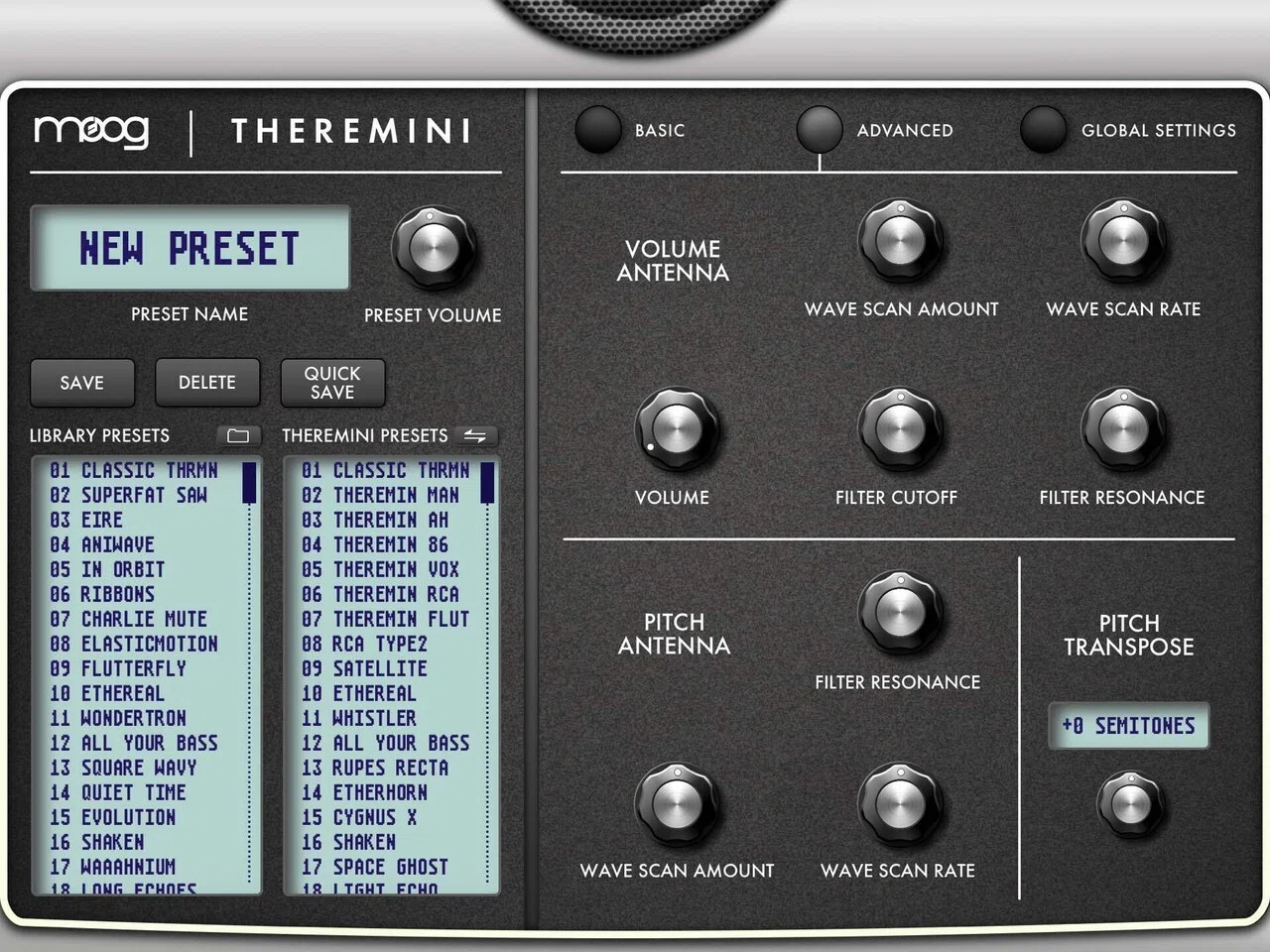Select library preset 14 QUIET TIME
The width and height of the screenshot is (1270, 952).
click(118, 792)
